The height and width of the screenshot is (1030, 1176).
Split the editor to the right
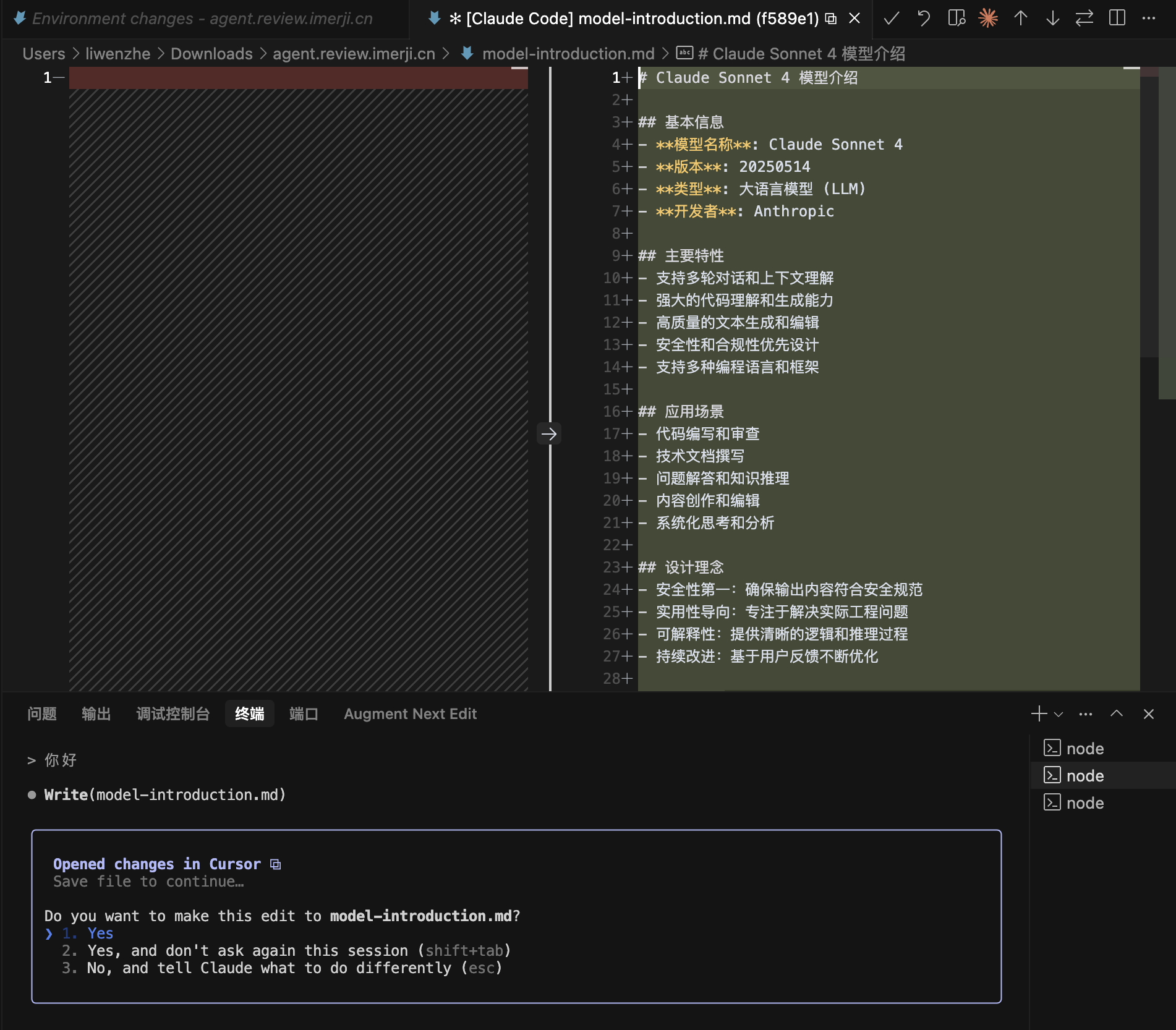click(x=1117, y=19)
